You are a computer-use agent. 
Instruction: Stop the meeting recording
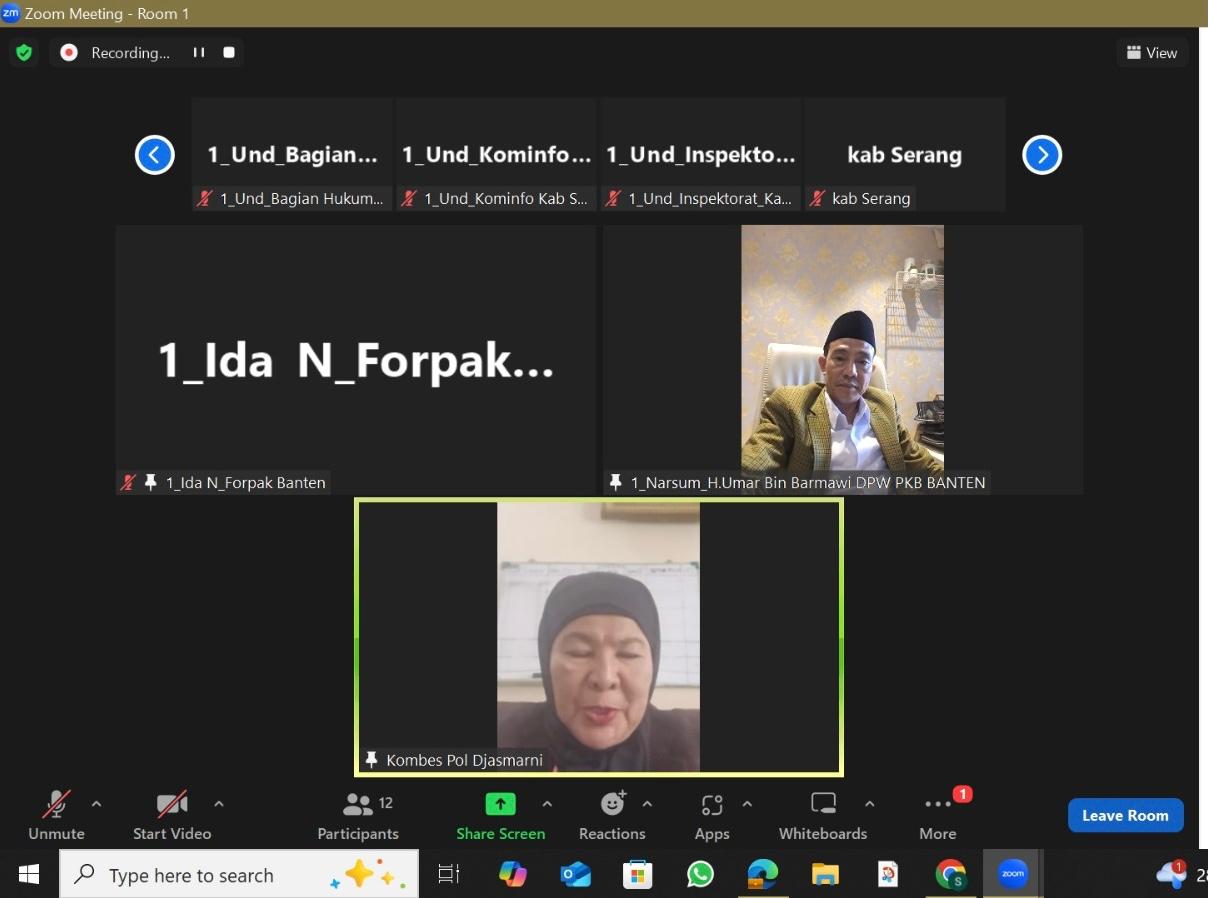229,53
